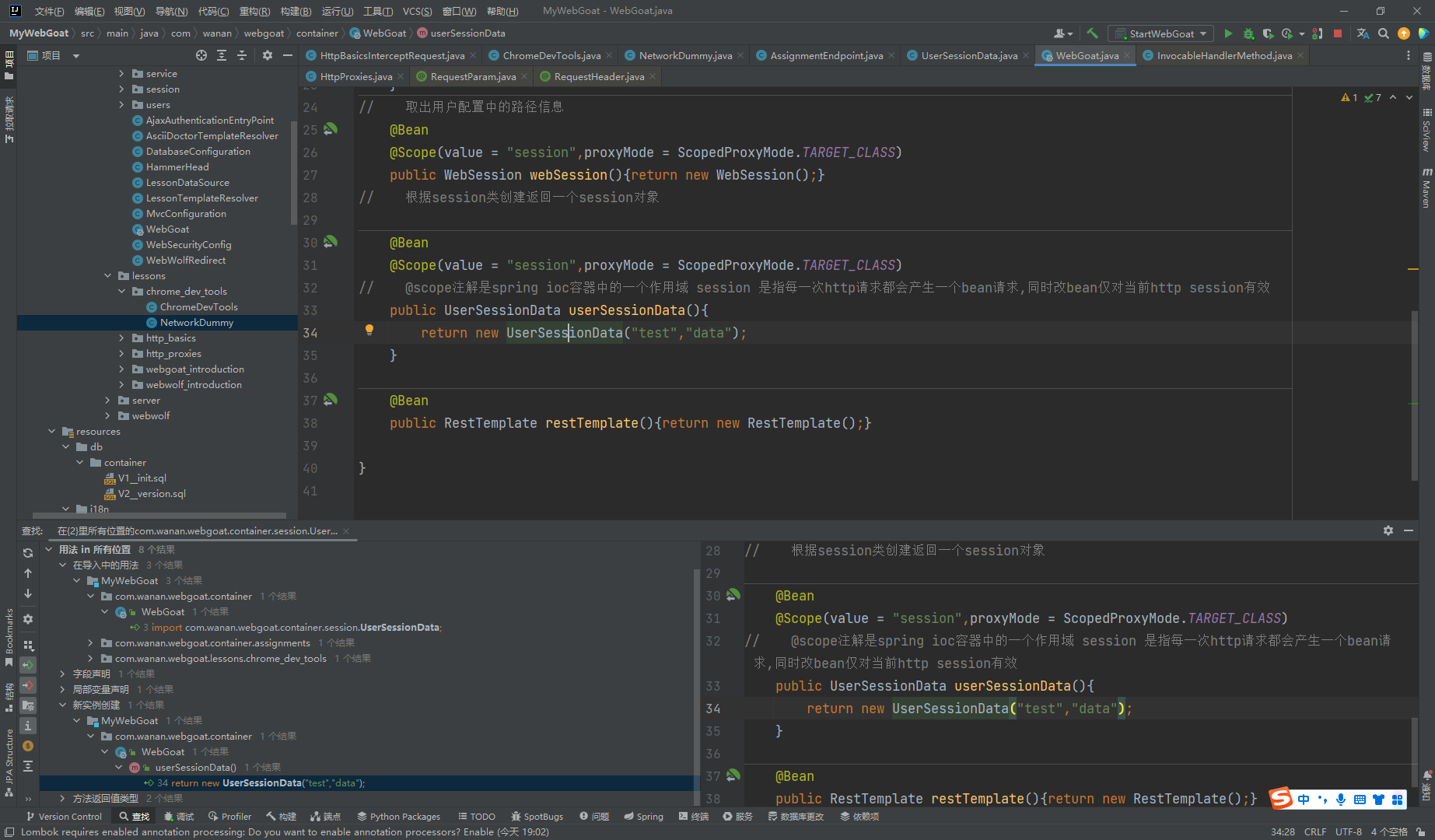Open the find results gear settings on right
The width and height of the screenshot is (1435, 840).
(1388, 530)
